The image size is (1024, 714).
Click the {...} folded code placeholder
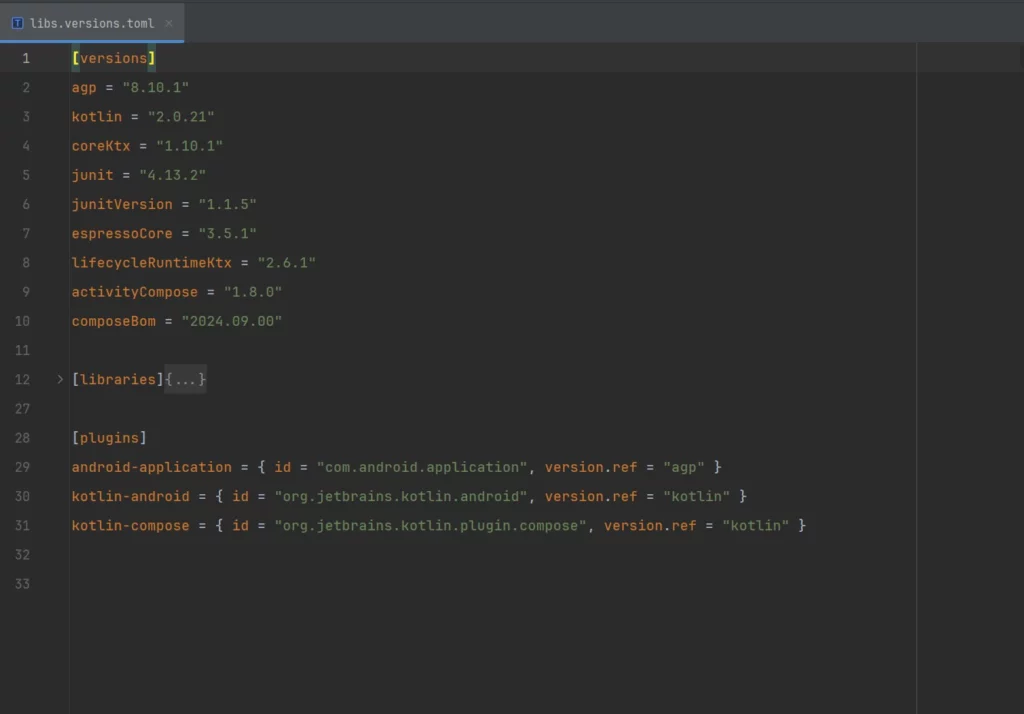coord(186,379)
